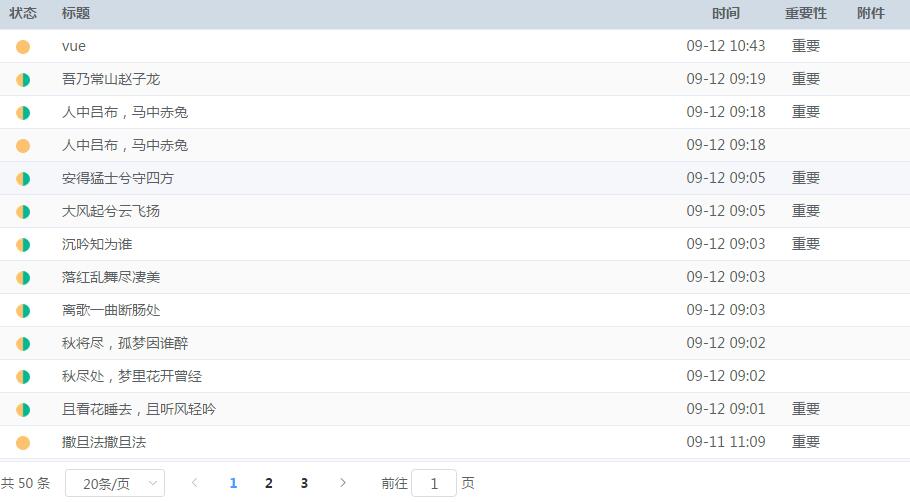The width and height of the screenshot is (910, 502).
Task: Click 重要 tag in 撒旦法撒旦法 row
Action: pos(806,442)
